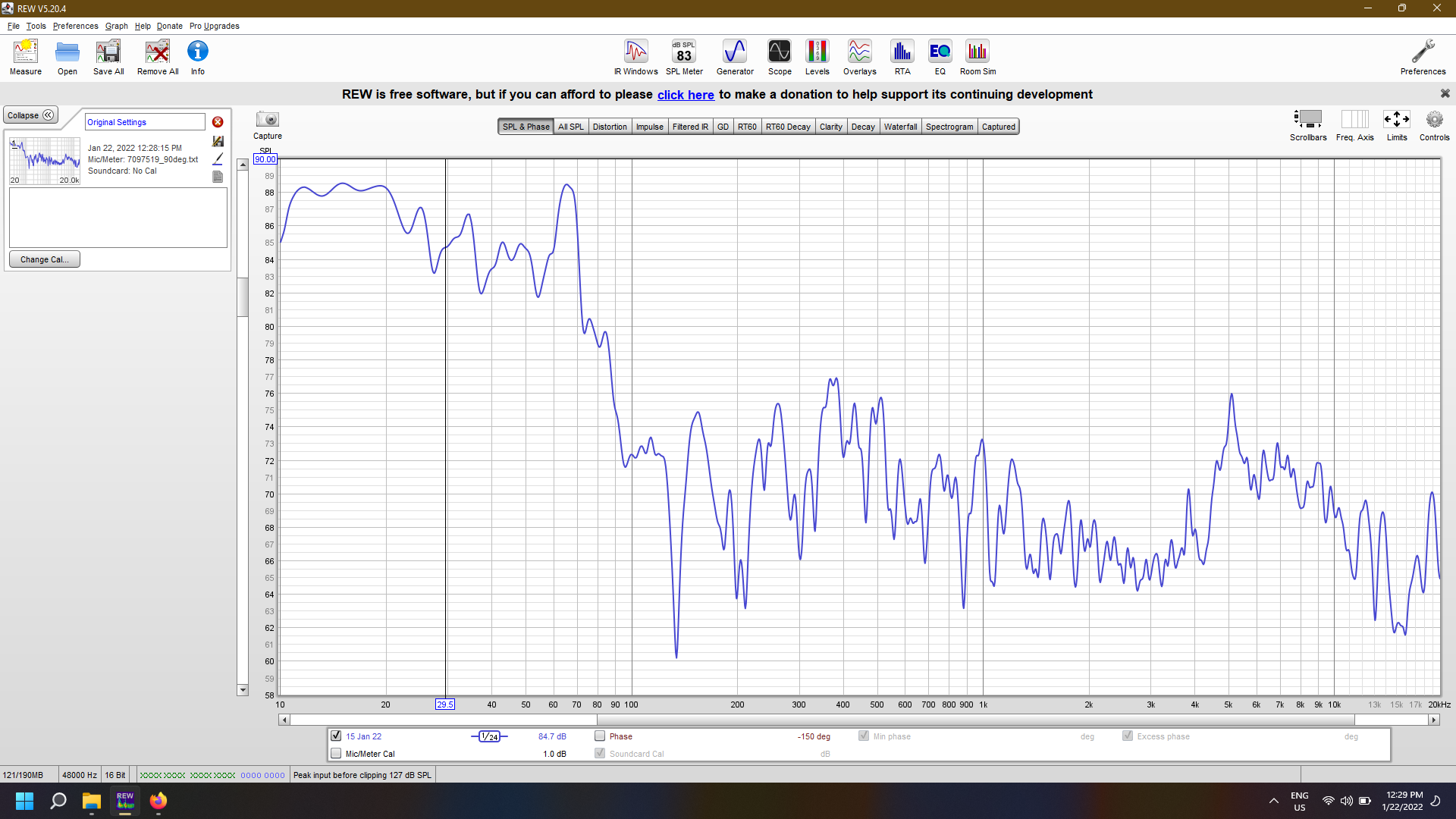Viewport: 1456px width, 819px height.
Task: Select the measurement thumbnail graph
Action: pos(45,161)
